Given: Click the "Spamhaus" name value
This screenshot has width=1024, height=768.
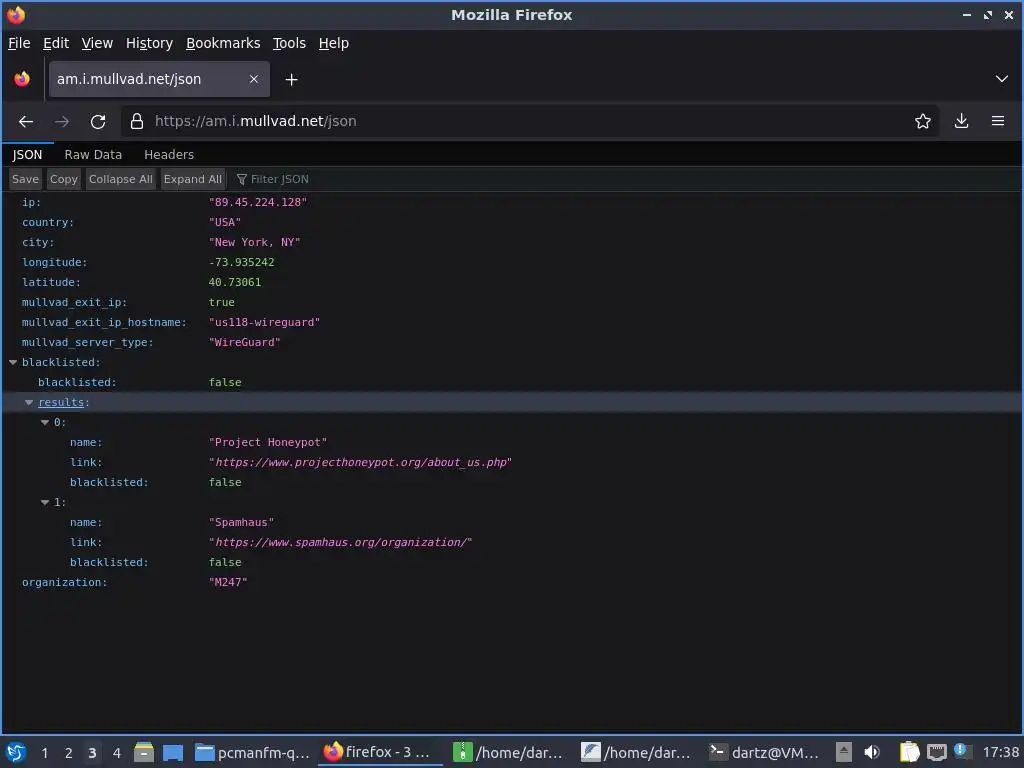Looking at the screenshot, I should (x=241, y=522).
